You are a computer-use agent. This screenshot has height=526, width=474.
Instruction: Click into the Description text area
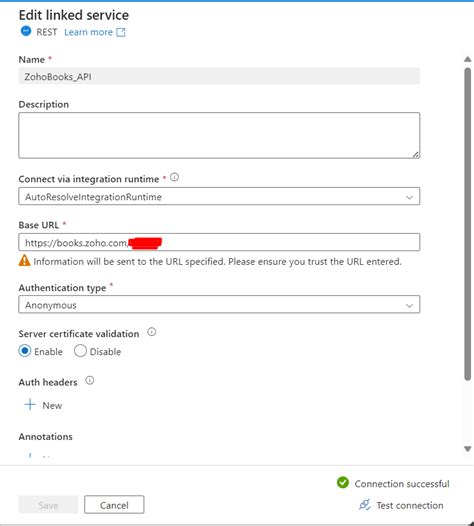[219, 135]
